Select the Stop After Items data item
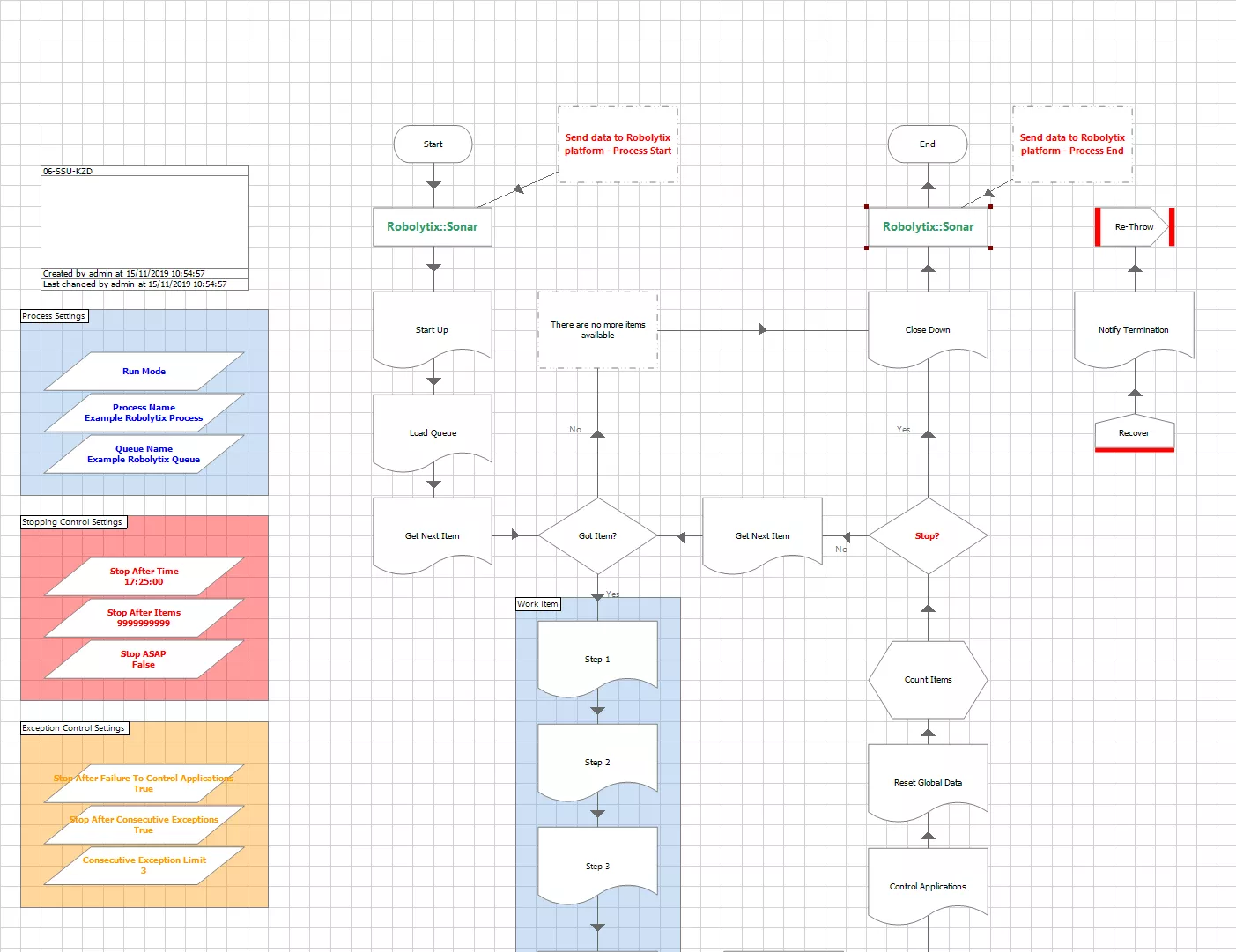 coord(144,617)
